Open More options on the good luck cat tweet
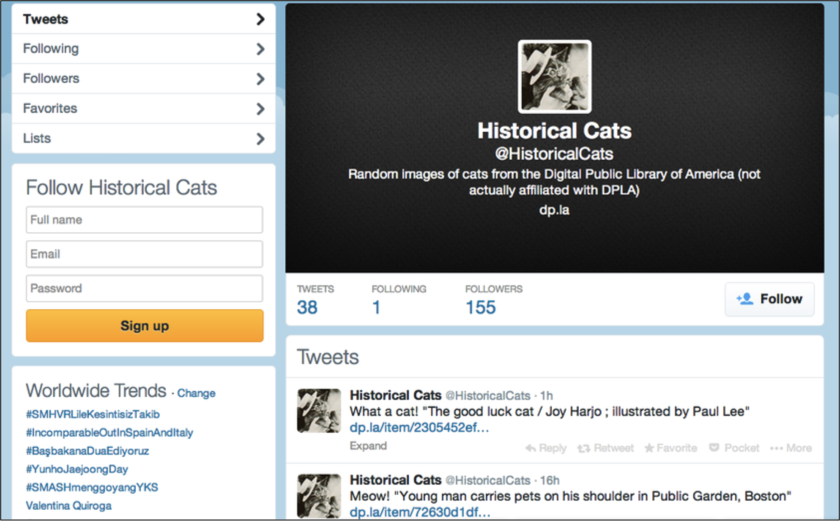 (x=791, y=448)
